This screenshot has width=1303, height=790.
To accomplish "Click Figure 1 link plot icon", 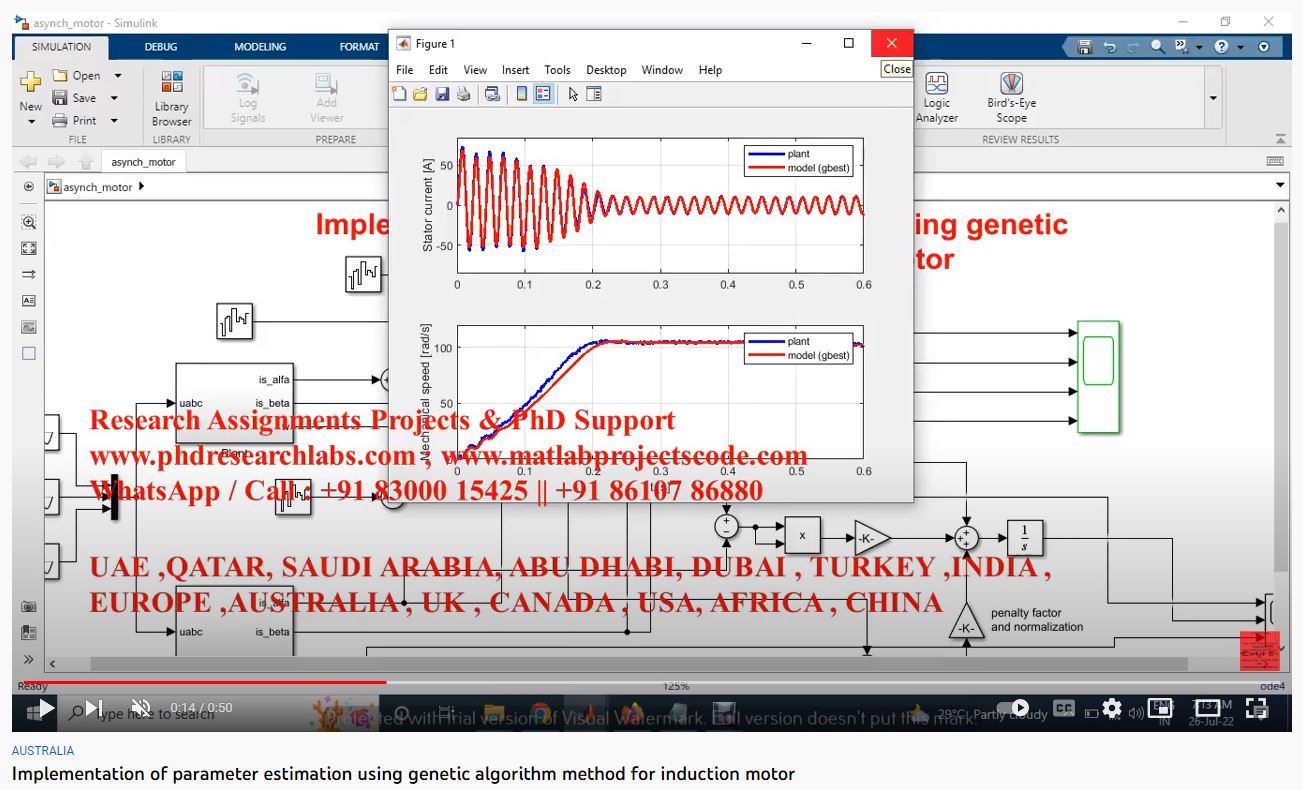I will point(492,94).
